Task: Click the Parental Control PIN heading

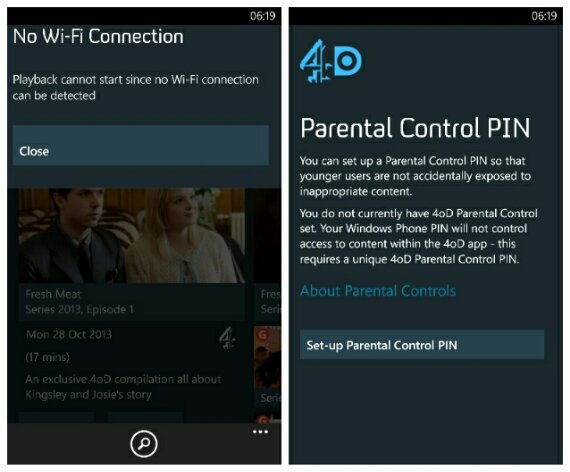Action: 415,128
